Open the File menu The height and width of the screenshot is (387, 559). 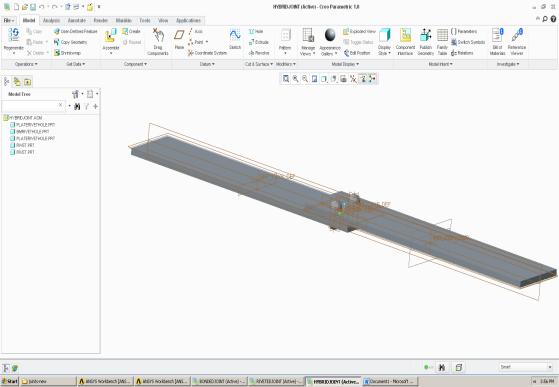click(x=9, y=21)
